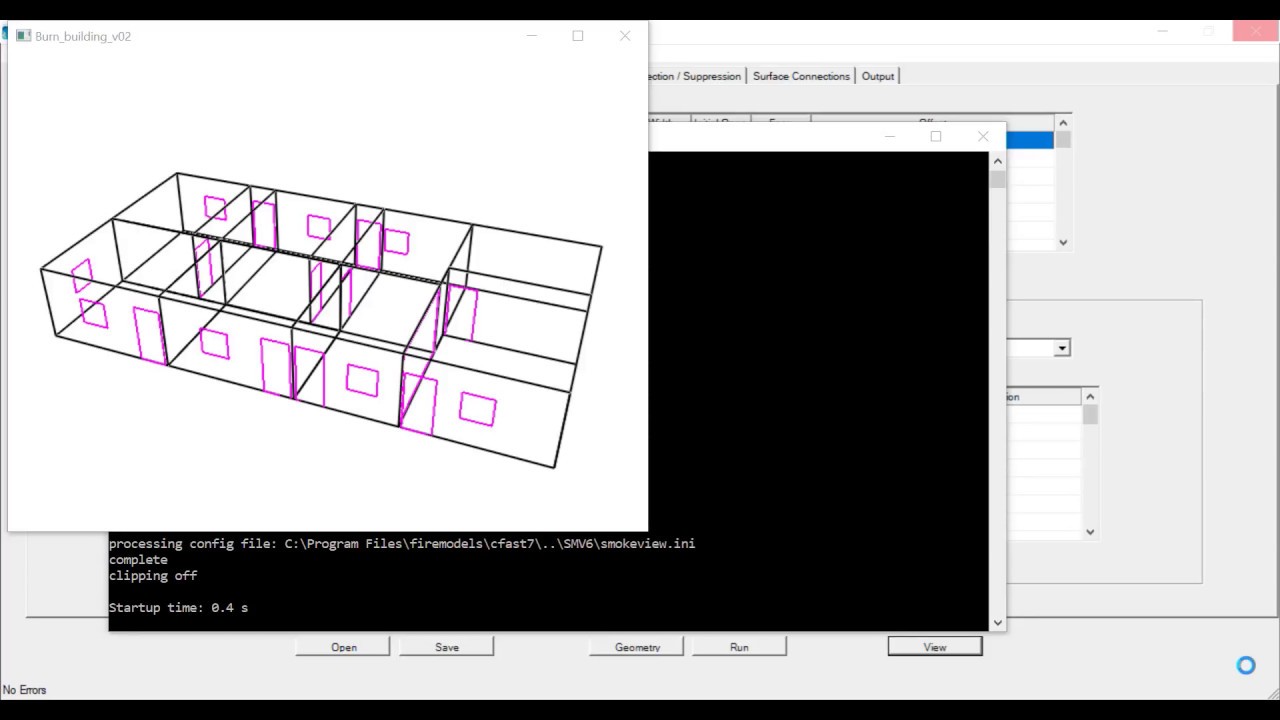Click the Burn_building_v02 window title text
This screenshot has height=720, width=1280.
(x=83, y=36)
